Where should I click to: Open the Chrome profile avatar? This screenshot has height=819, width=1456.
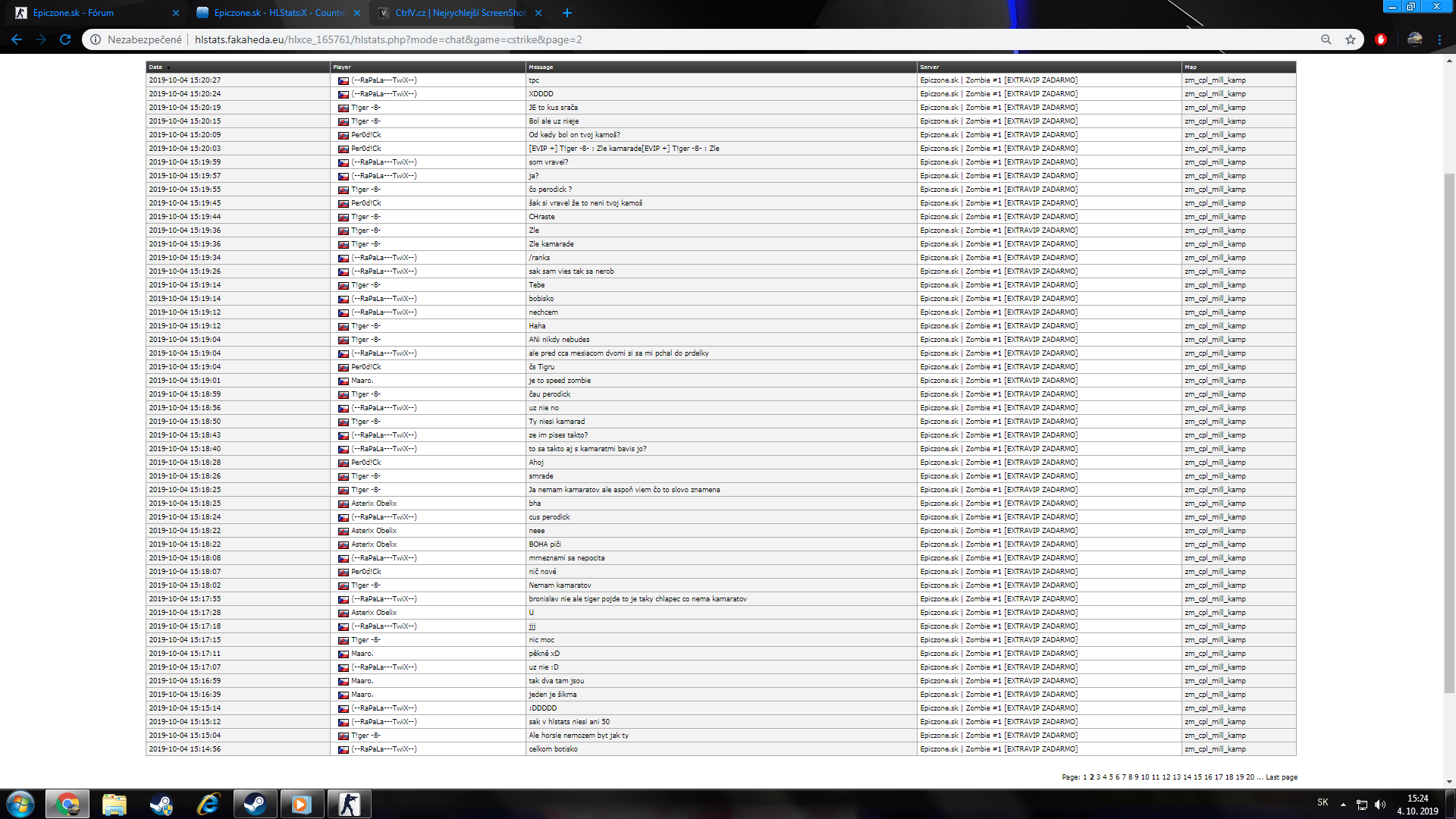tap(1415, 39)
